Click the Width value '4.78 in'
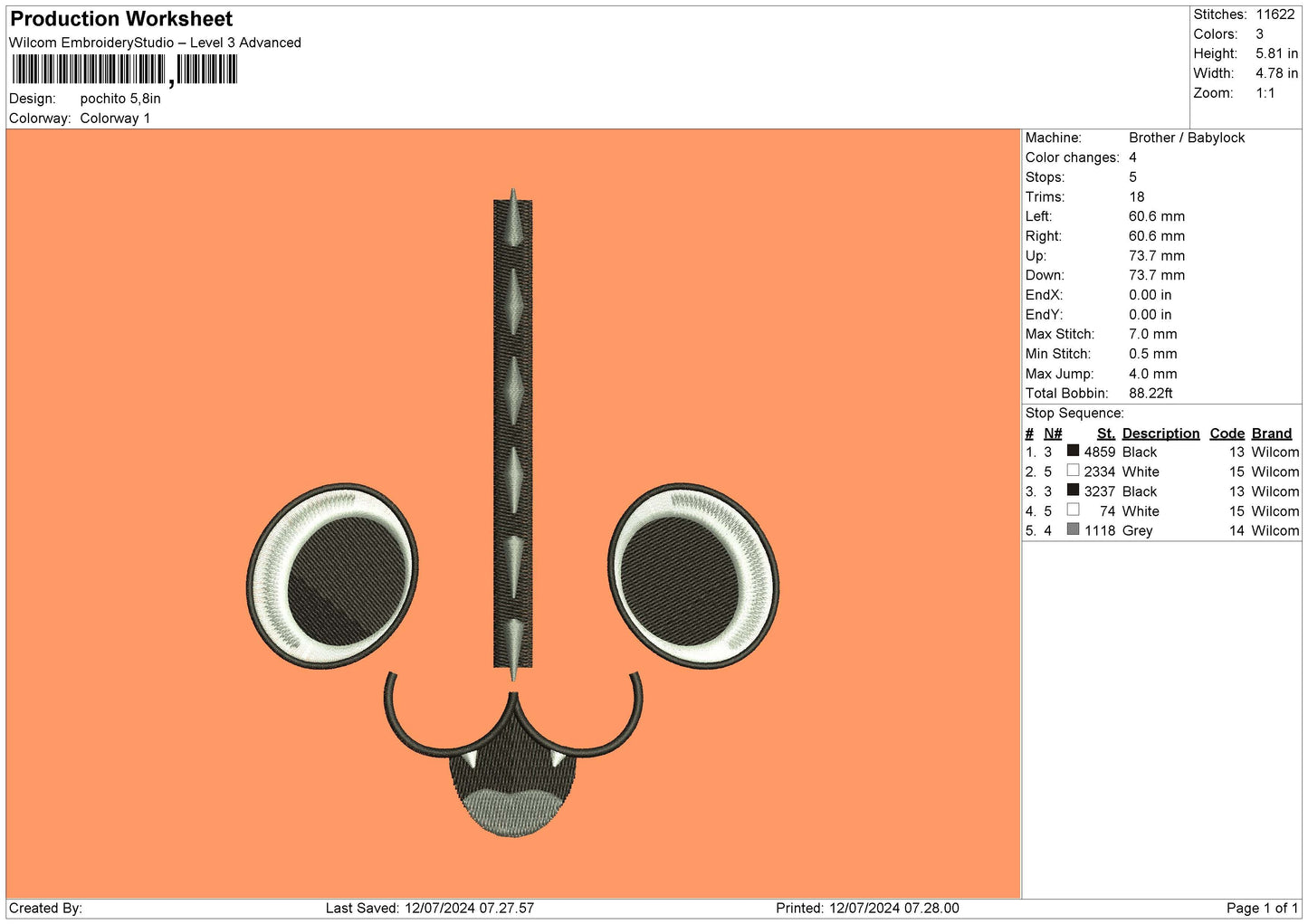 pyautogui.click(x=1276, y=73)
